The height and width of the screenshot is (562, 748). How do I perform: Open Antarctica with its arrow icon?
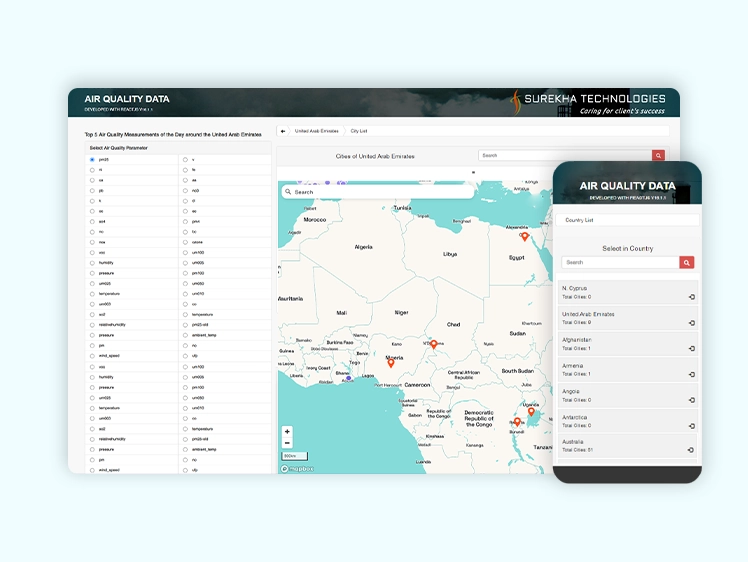coord(692,426)
